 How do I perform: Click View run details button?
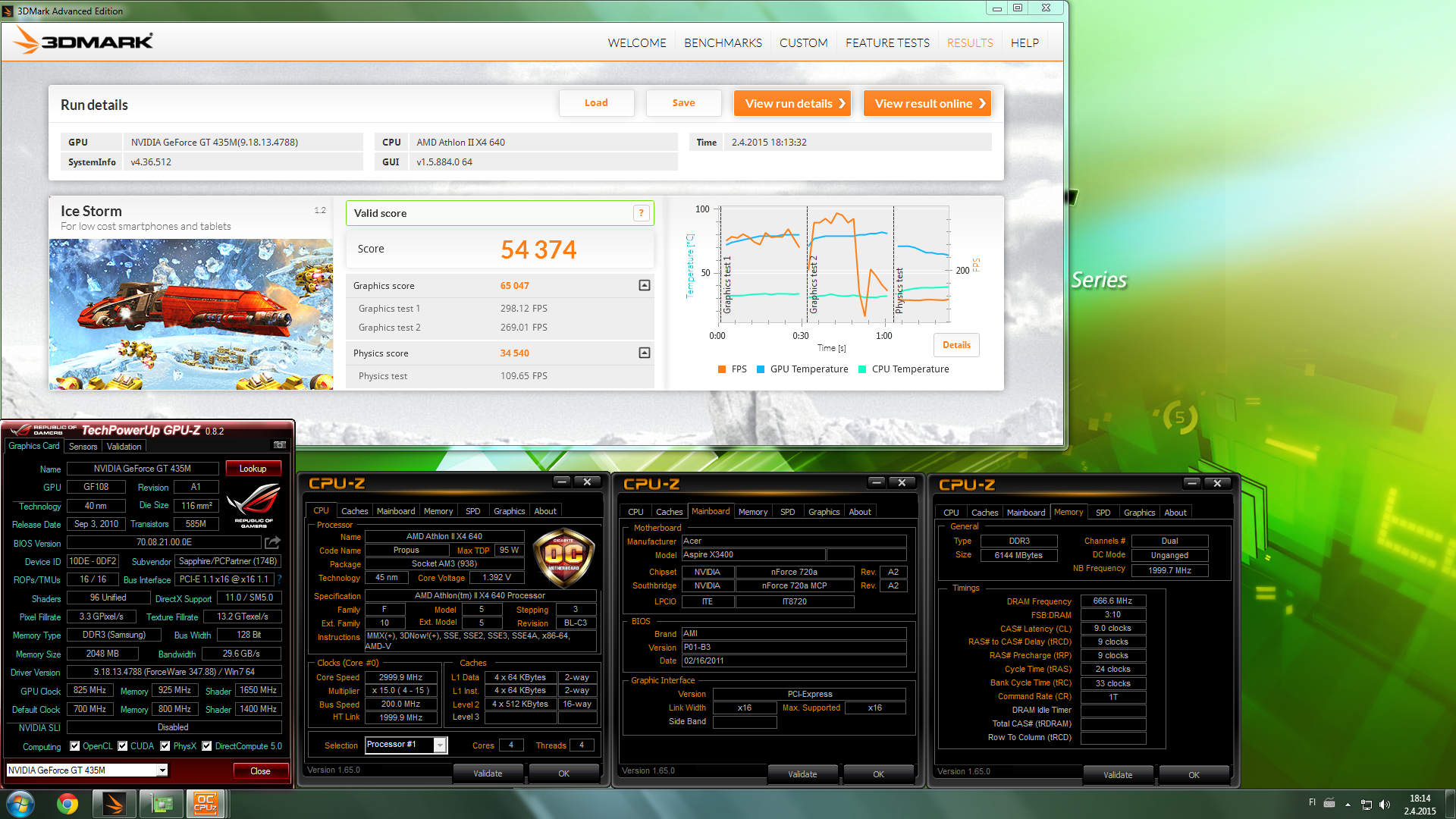click(x=792, y=103)
